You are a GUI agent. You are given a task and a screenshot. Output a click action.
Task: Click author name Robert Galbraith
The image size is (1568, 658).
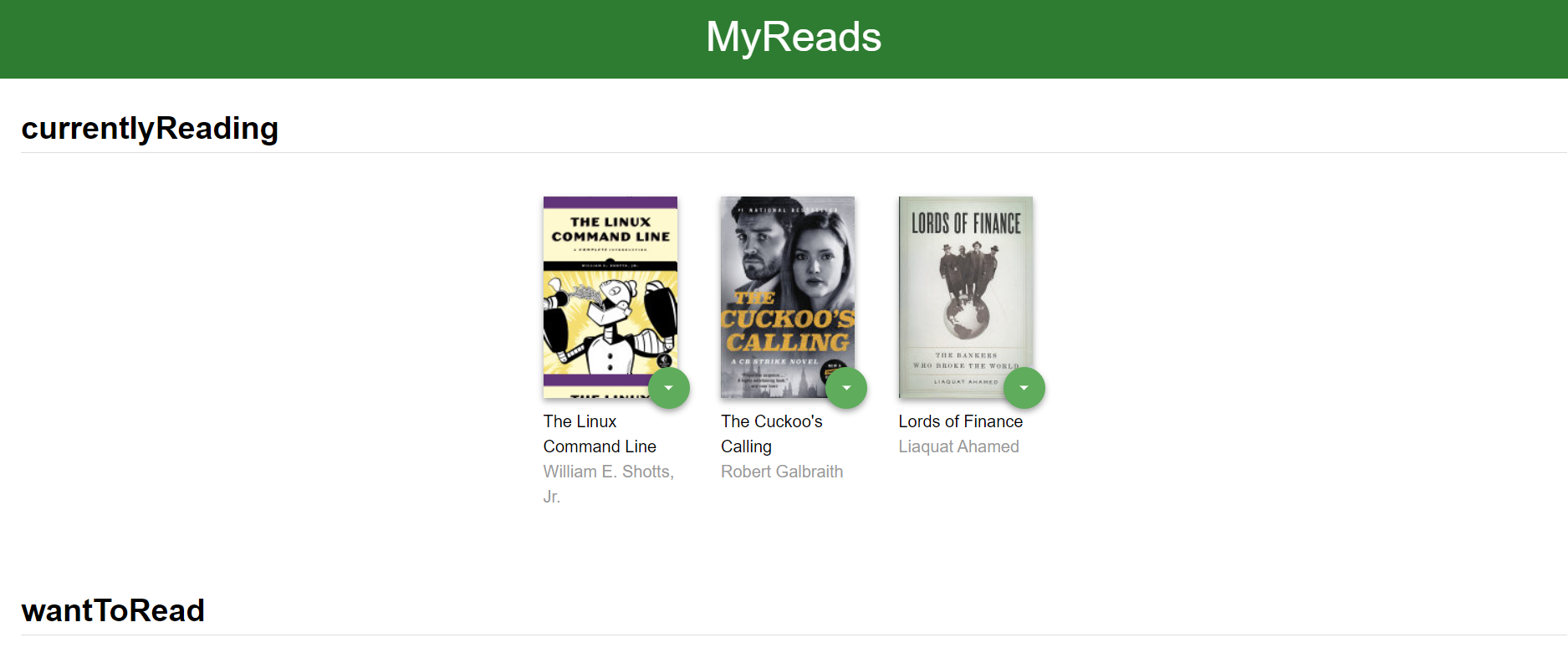(782, 472)
